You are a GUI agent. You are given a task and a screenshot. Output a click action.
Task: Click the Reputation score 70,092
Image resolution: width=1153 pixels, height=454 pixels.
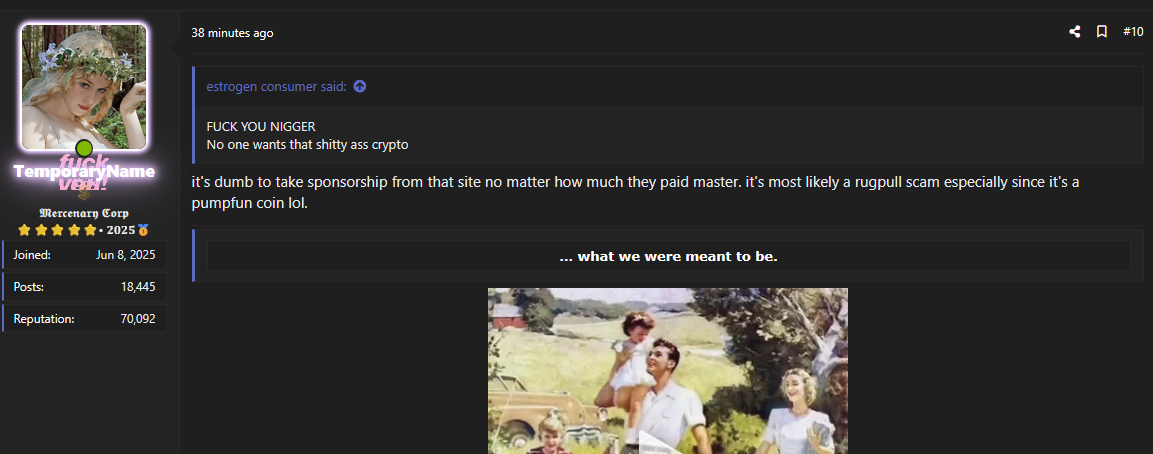(138, 319)
